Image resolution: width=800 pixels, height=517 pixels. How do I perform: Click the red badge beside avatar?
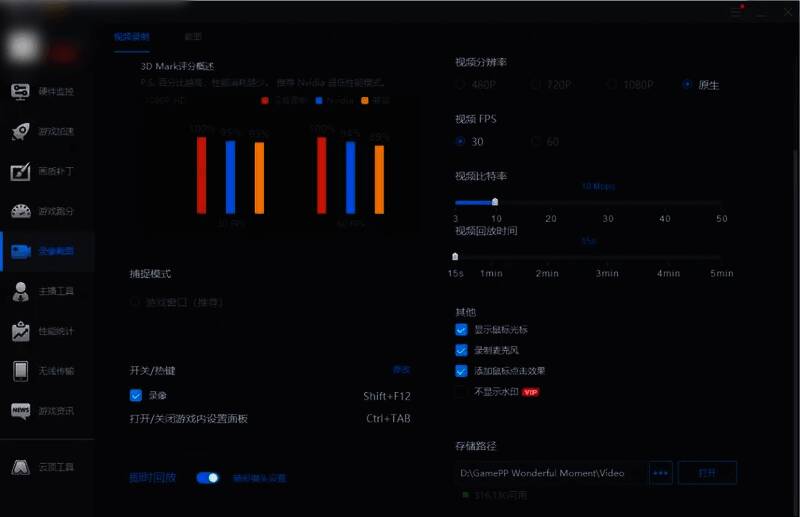click(x=63, y=53)
